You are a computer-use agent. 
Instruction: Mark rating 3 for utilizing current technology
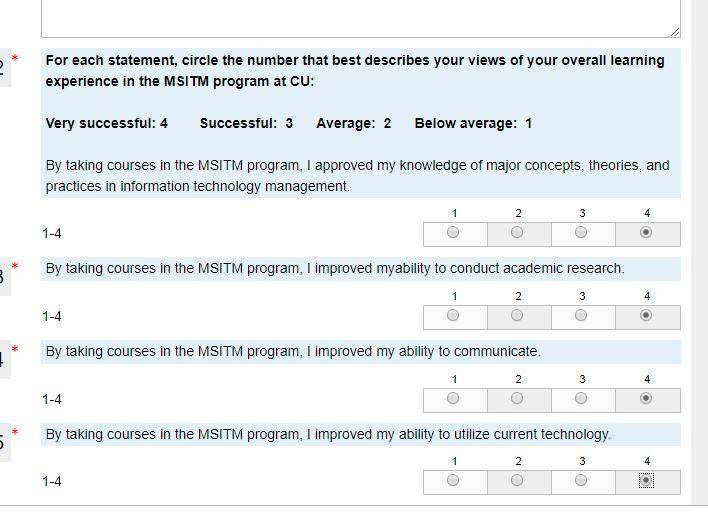581,480
